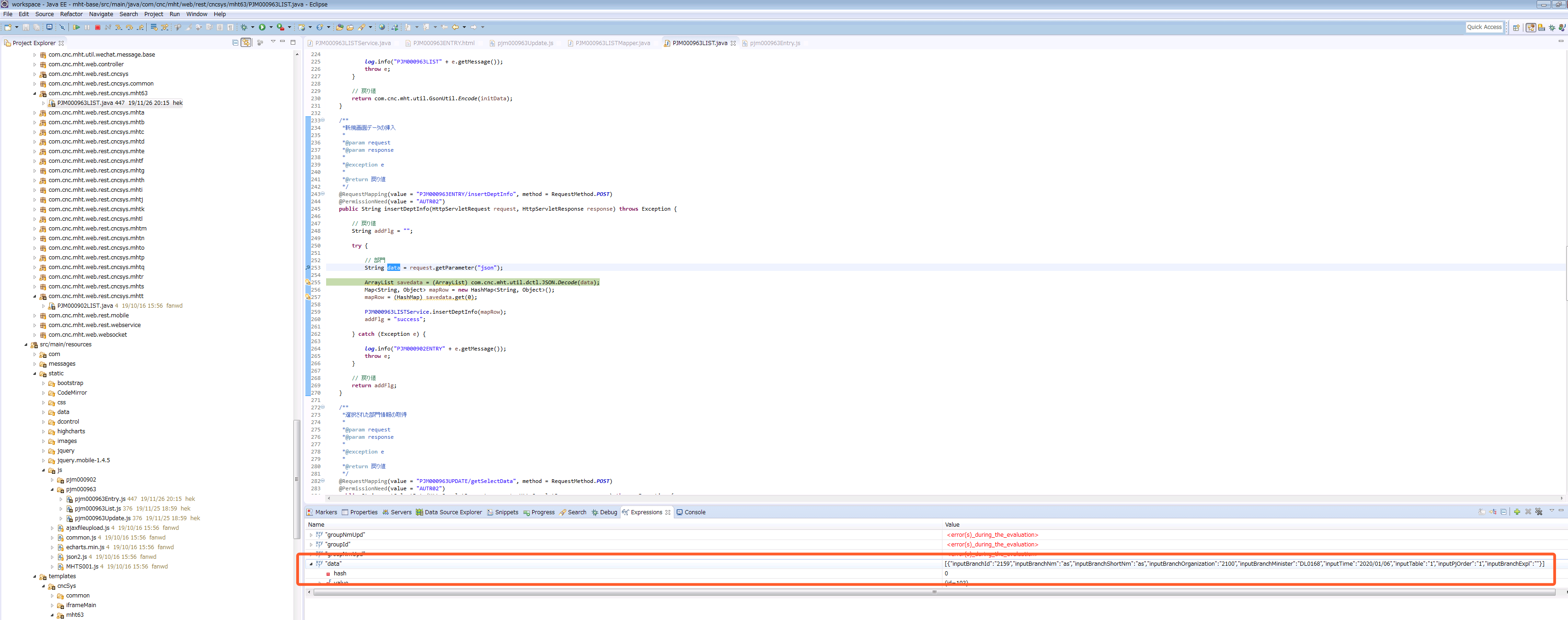Terminate the running debug session
Screen dimensions: 1568x620
pos(98,28)
